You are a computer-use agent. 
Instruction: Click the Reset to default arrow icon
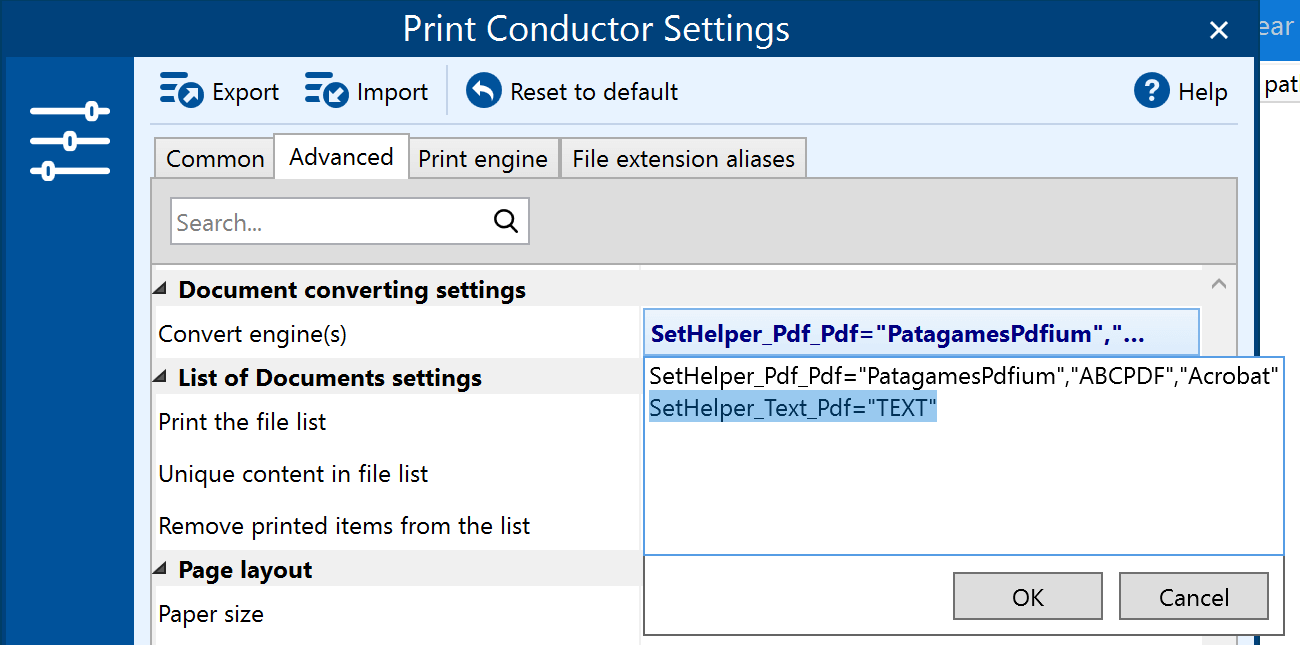[x=484, y=91]
